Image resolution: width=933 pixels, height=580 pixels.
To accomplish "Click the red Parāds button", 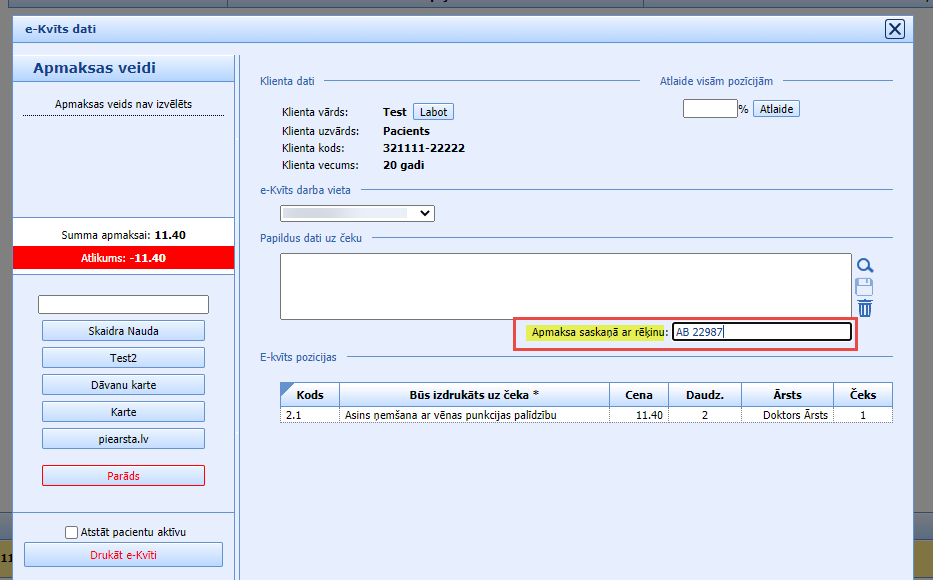I will tap(123, 476).
